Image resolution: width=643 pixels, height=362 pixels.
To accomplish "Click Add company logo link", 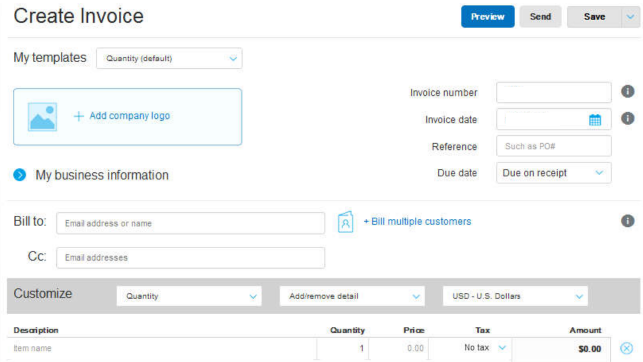I will (x=122, y=116).
